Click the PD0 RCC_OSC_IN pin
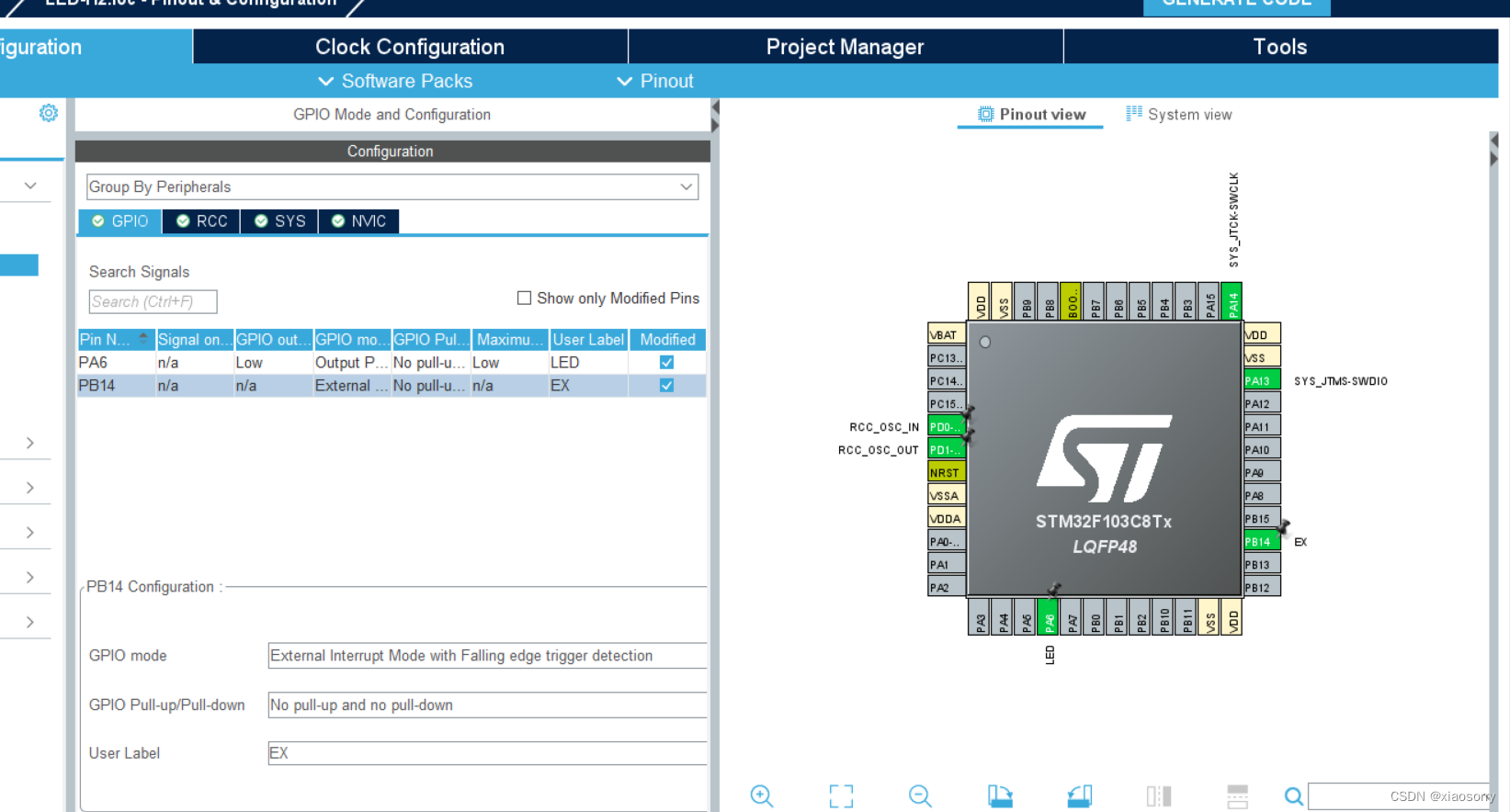This screenshot has height=812, width=1510. [x=947, y=427]
